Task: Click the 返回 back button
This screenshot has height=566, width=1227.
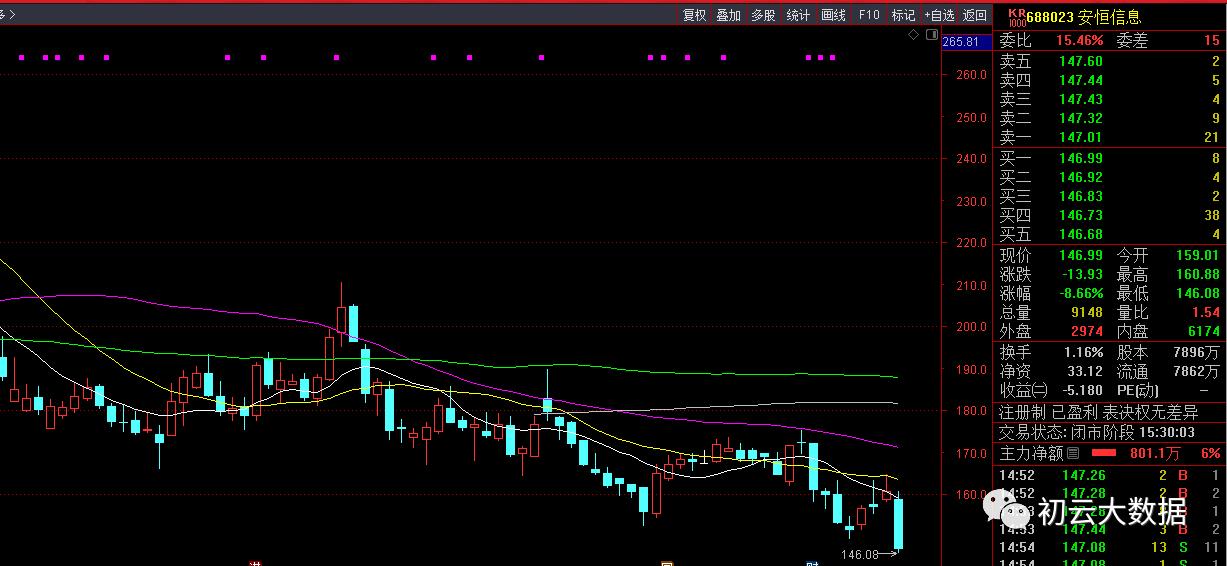Action: [x=974, y=15]
